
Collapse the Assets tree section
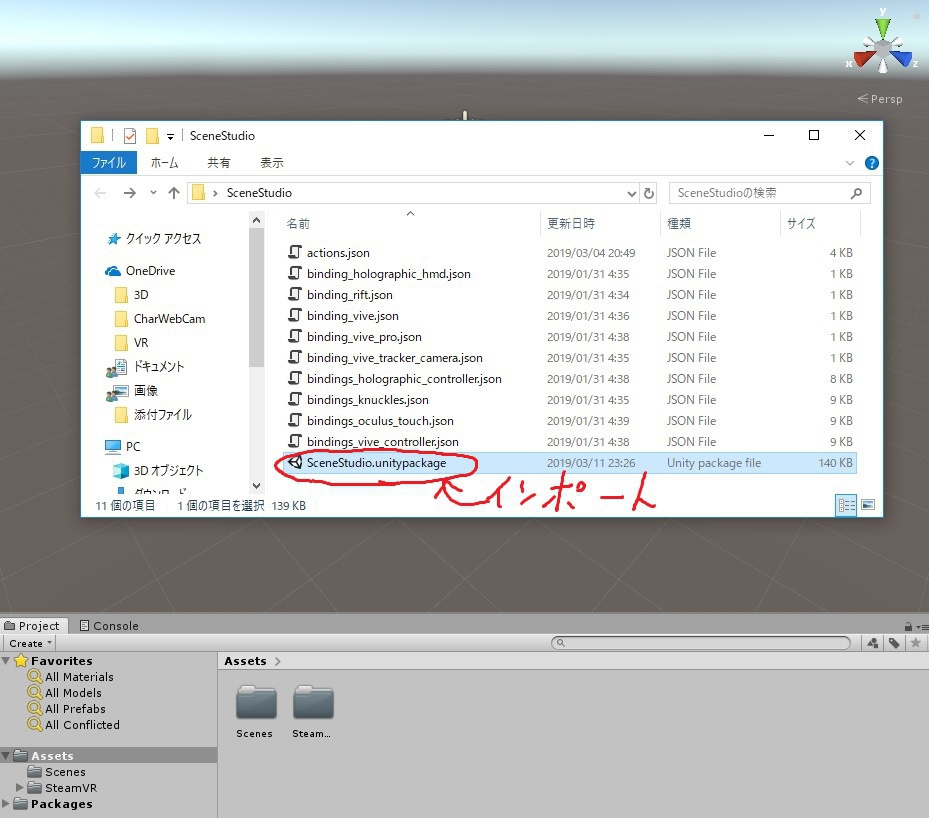tap(6, 756)
